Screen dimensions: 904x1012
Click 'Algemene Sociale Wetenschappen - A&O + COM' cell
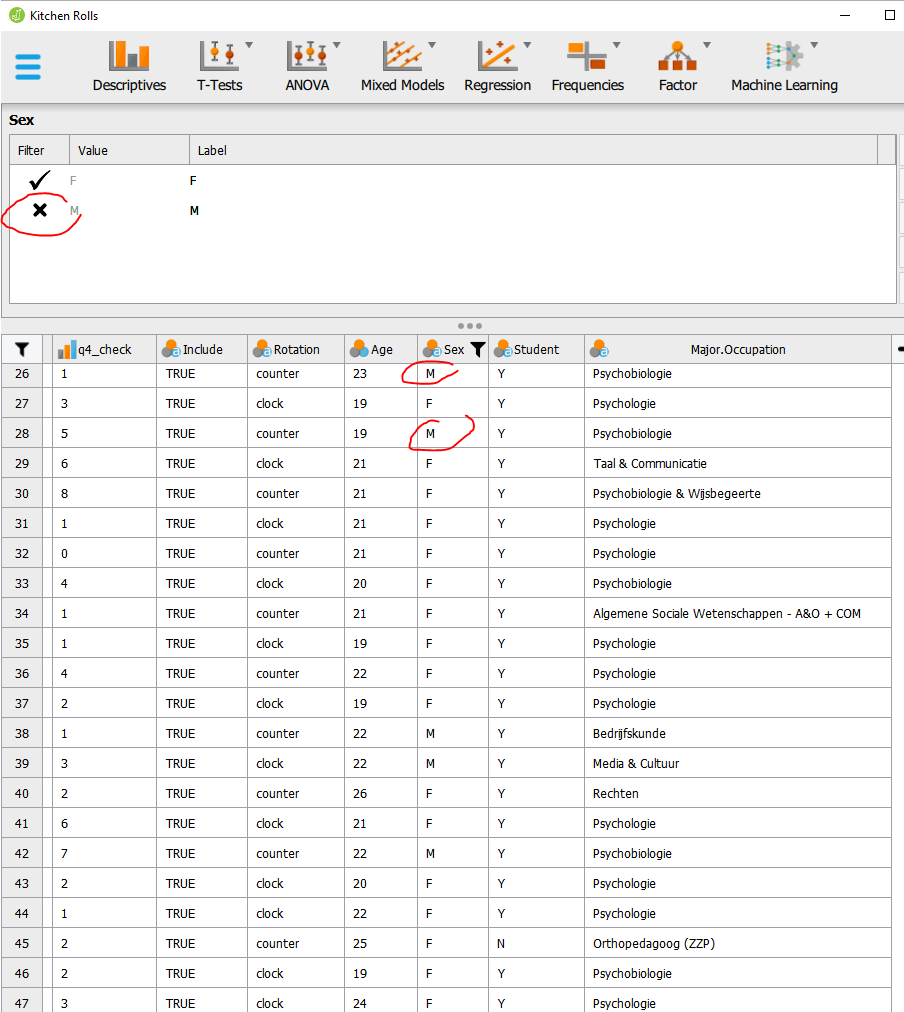pos(738,613)
